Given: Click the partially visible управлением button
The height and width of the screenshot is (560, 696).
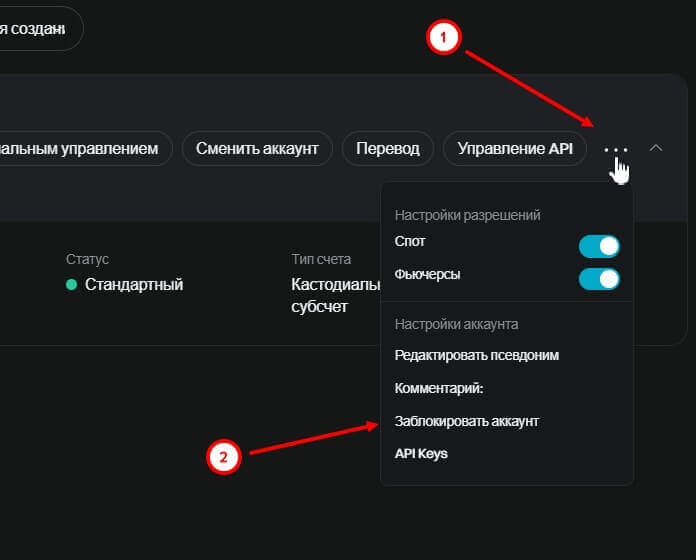Looking at the screenshot, I should pos(85,149).
